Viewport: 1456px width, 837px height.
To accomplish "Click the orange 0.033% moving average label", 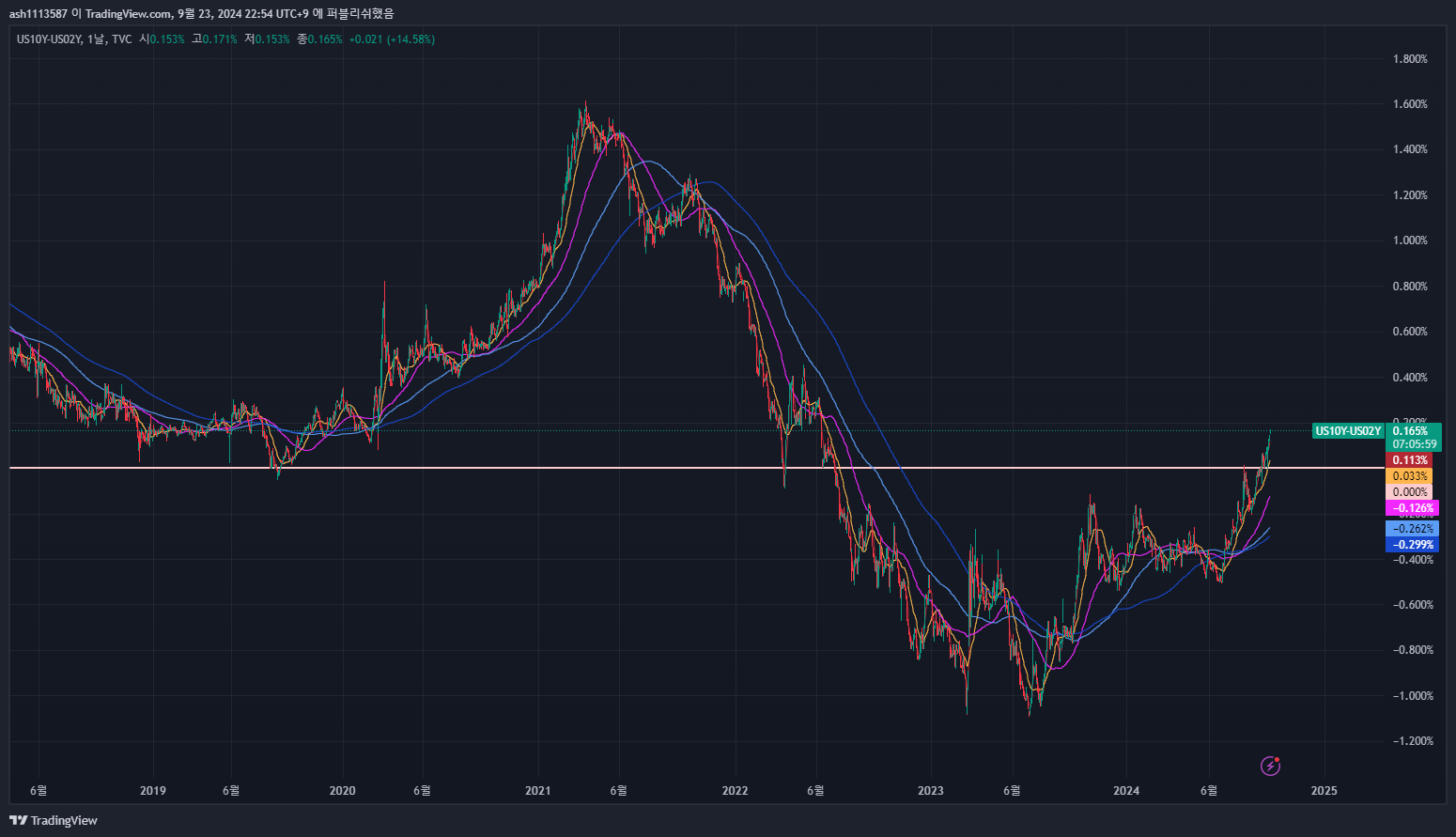I will [1410, 476].
